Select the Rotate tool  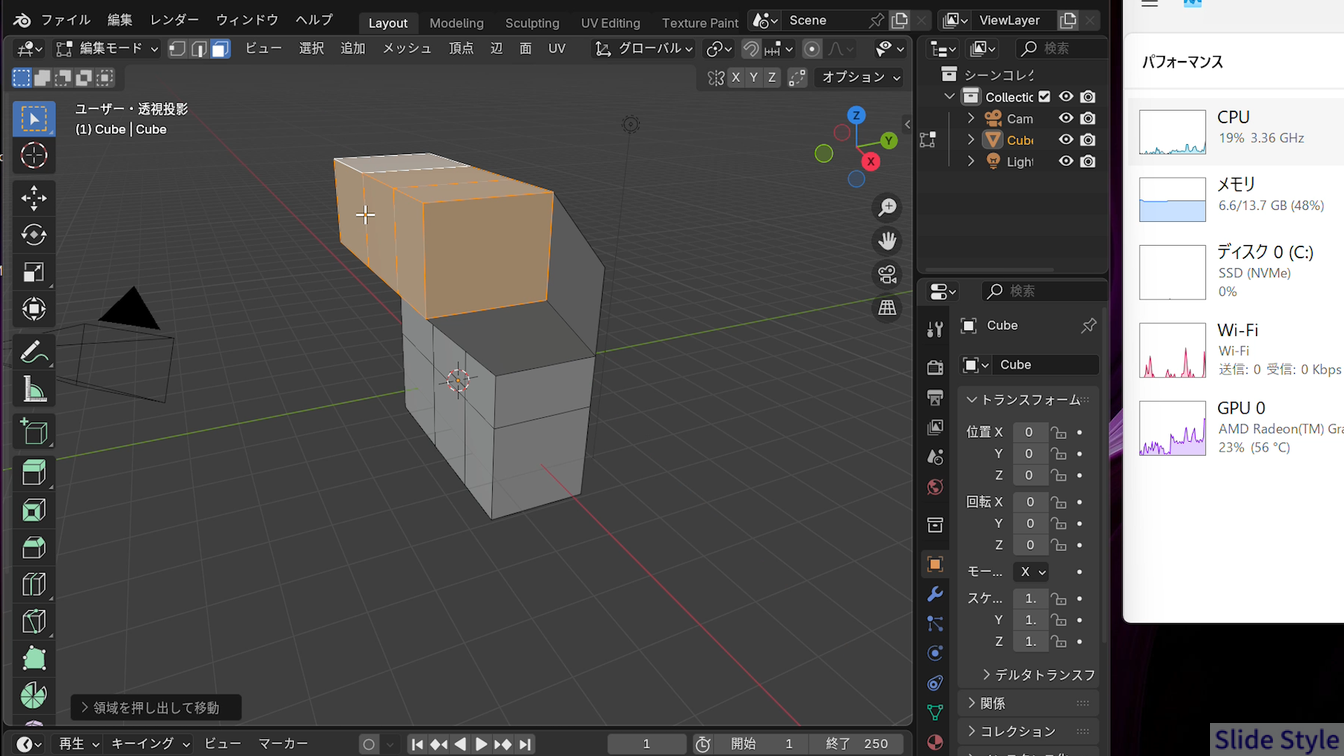[34, 235]
